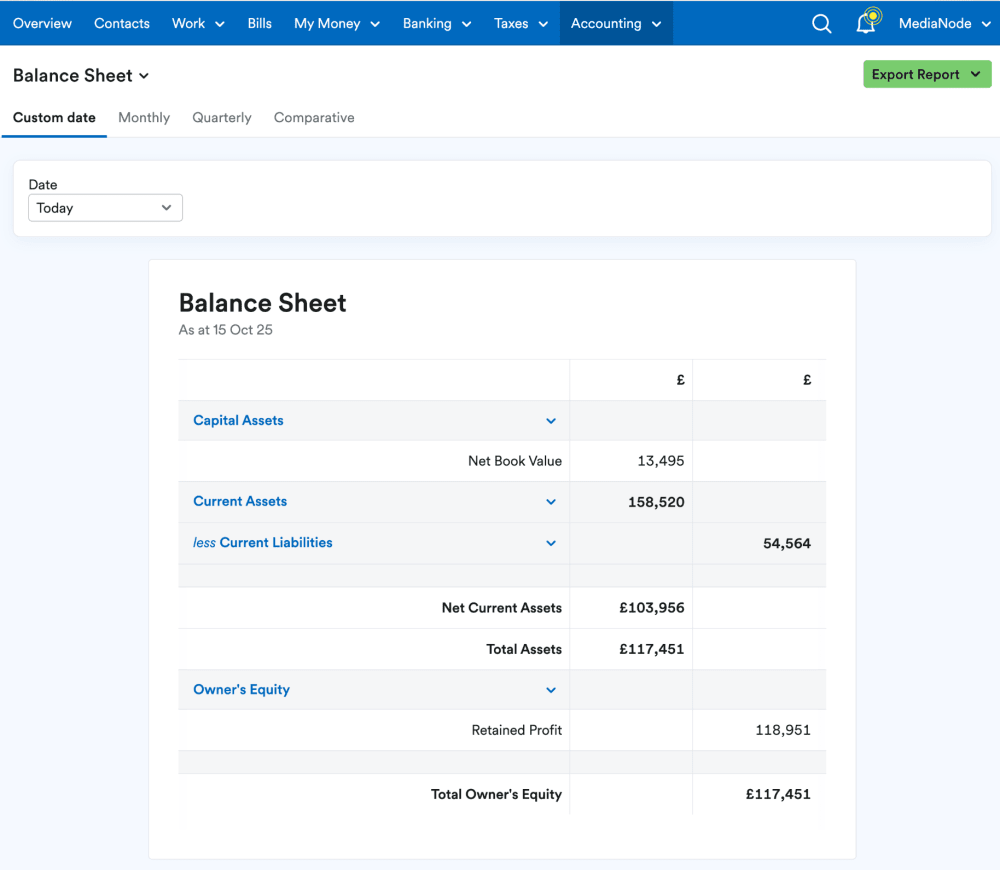1000x870 pixels.
Task: Expand the Capital Assets section
Action: pyautogui.click(x=551, y=420)
